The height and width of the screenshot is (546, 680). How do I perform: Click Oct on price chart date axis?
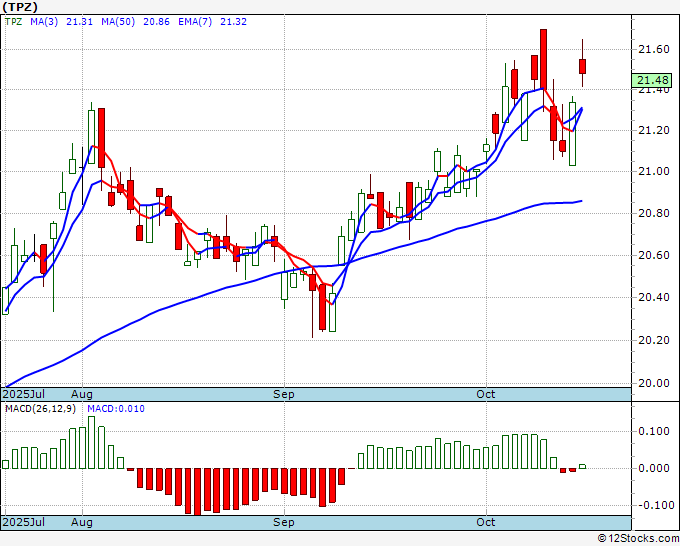[x=485, y=394]
